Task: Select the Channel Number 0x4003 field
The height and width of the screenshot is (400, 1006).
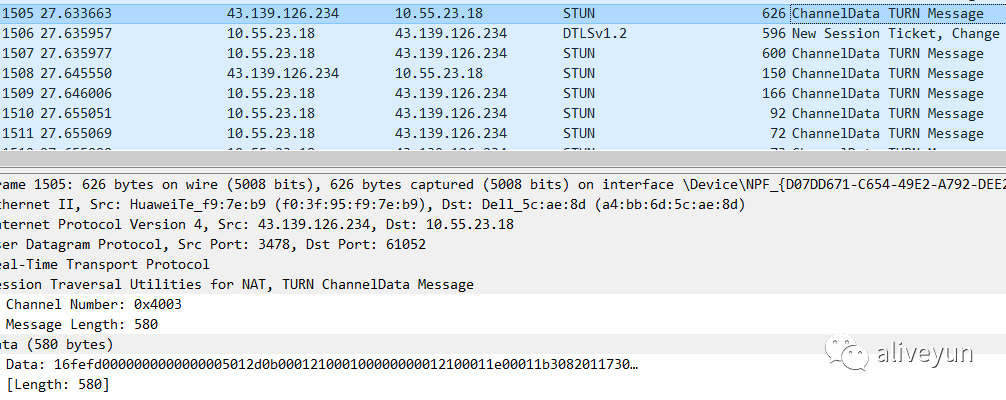Action: (x=94, y=304)
